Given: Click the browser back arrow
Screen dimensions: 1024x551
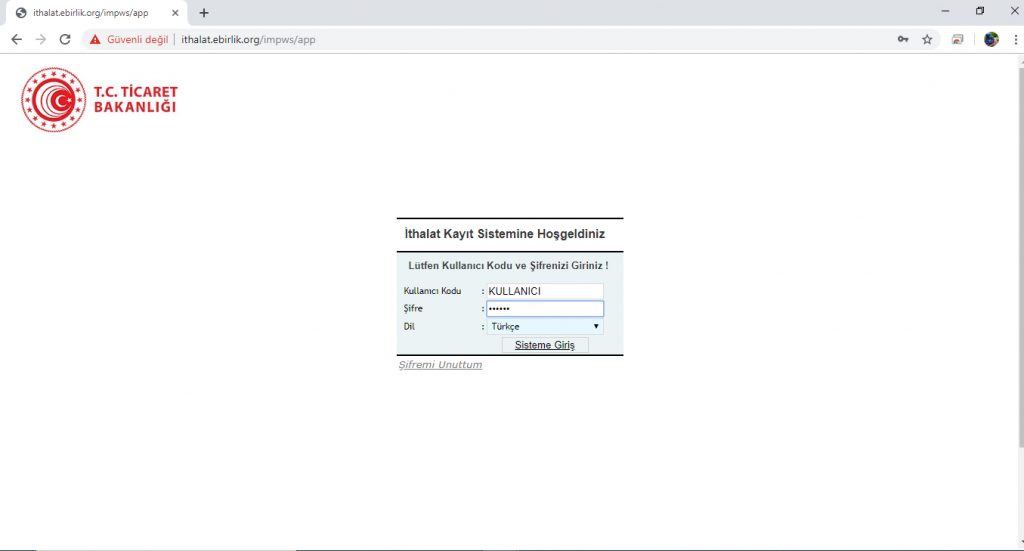Looking at the screenshot, I should tap(16, 40).
